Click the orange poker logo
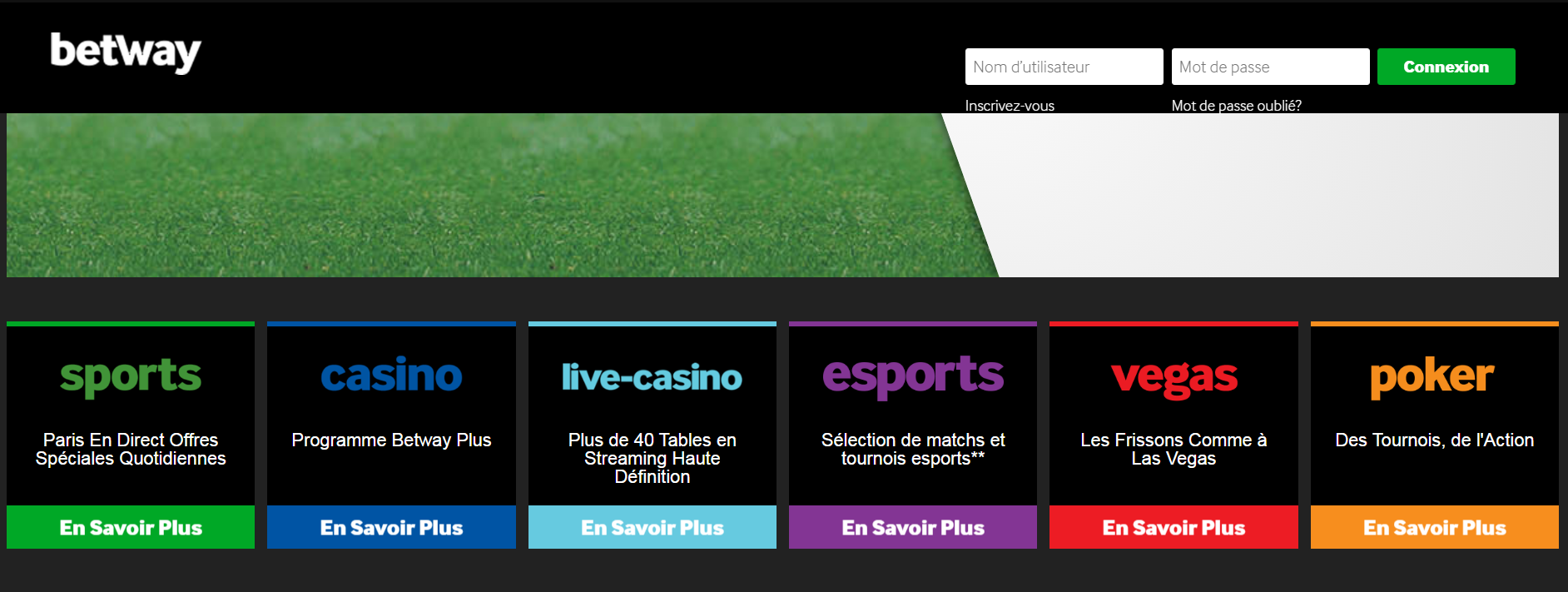This screenshot has height=592, width=1568. [1432, 378]
